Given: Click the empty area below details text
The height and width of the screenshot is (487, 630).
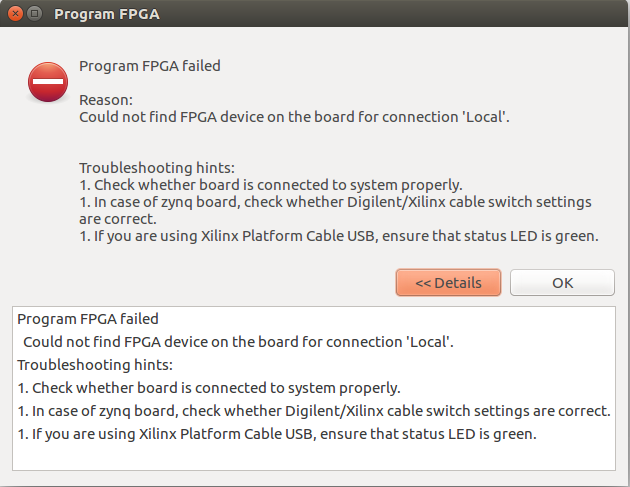Looking at the screenshot, I should (x=314, y=456).
